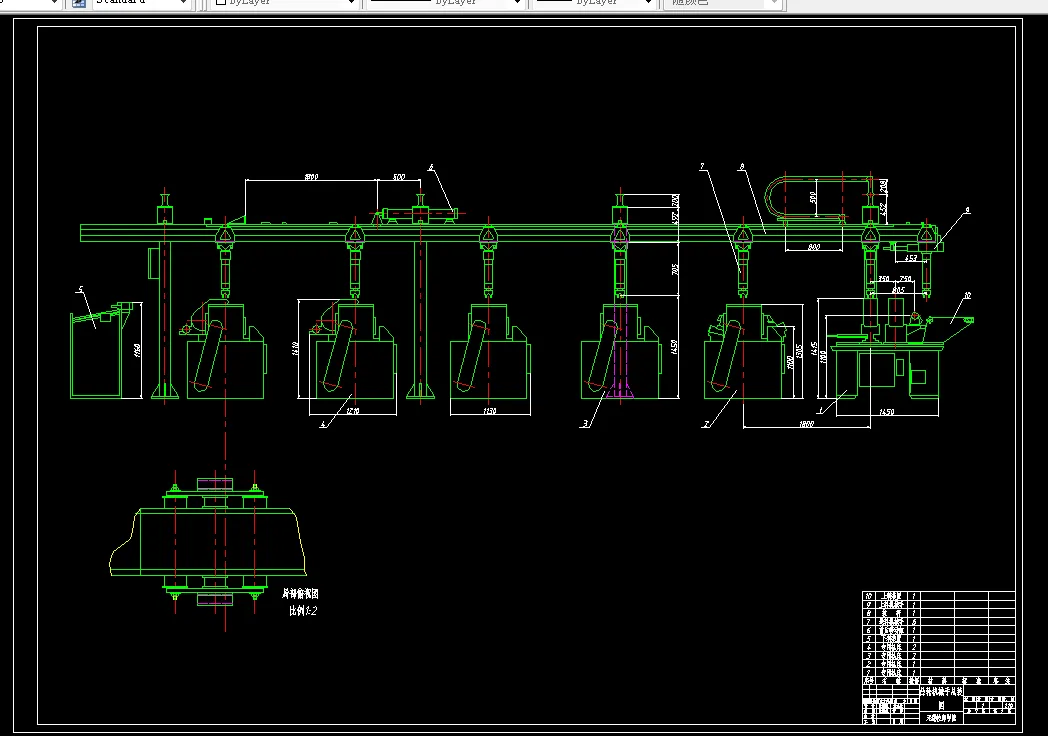
Task: Select the 1800 dimension text below machines
Action: [x=806, y=424]
